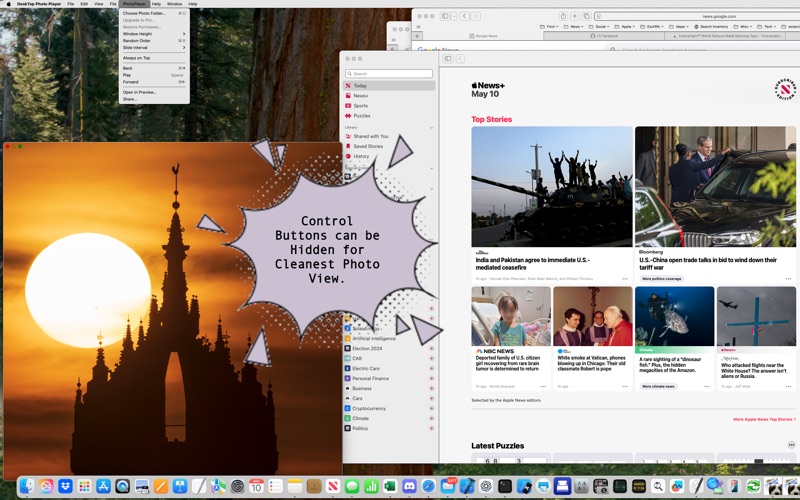800x500 pixels.
Task: Open the Apple News icon in the Dock
Action: (x=333, y=486)
